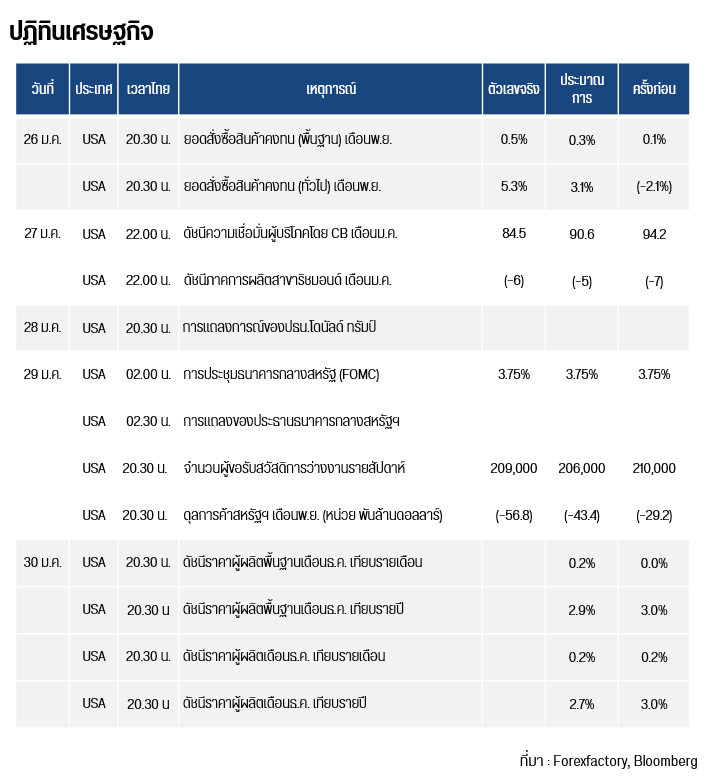This screenshot has width=706, height=779.
Task: Click the 02.30 น. time cell
Action: tap(147, 421)
